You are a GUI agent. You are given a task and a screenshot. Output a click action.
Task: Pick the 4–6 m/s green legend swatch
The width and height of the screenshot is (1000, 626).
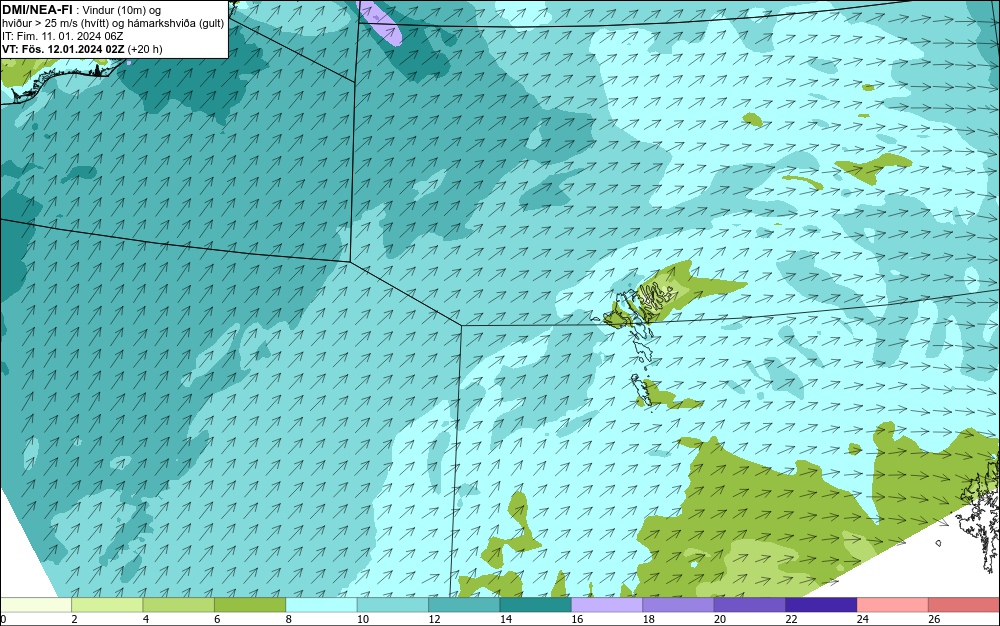[x=179, y=605]
